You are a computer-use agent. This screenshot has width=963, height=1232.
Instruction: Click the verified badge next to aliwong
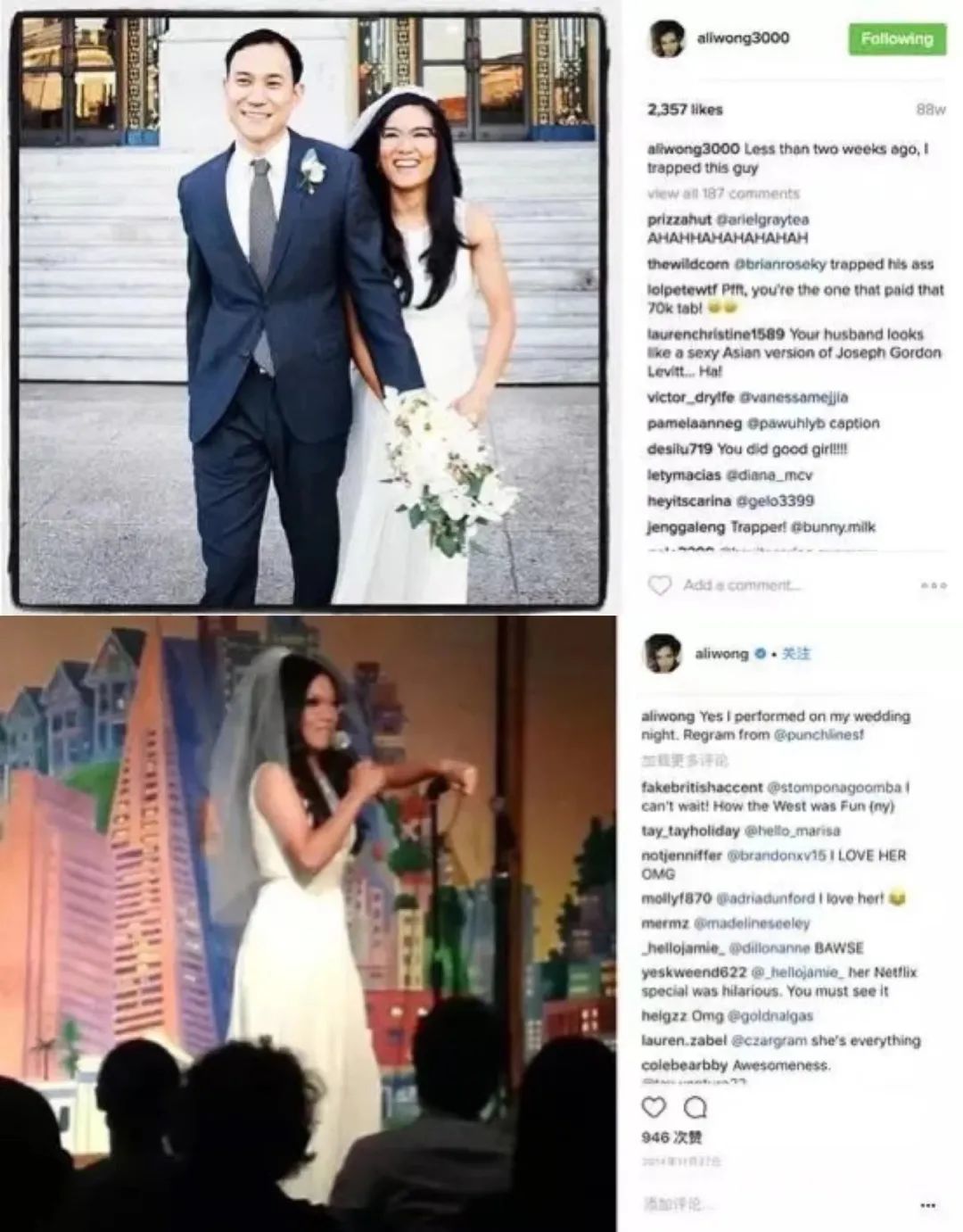pyautogui.click(x=760, y=654)
